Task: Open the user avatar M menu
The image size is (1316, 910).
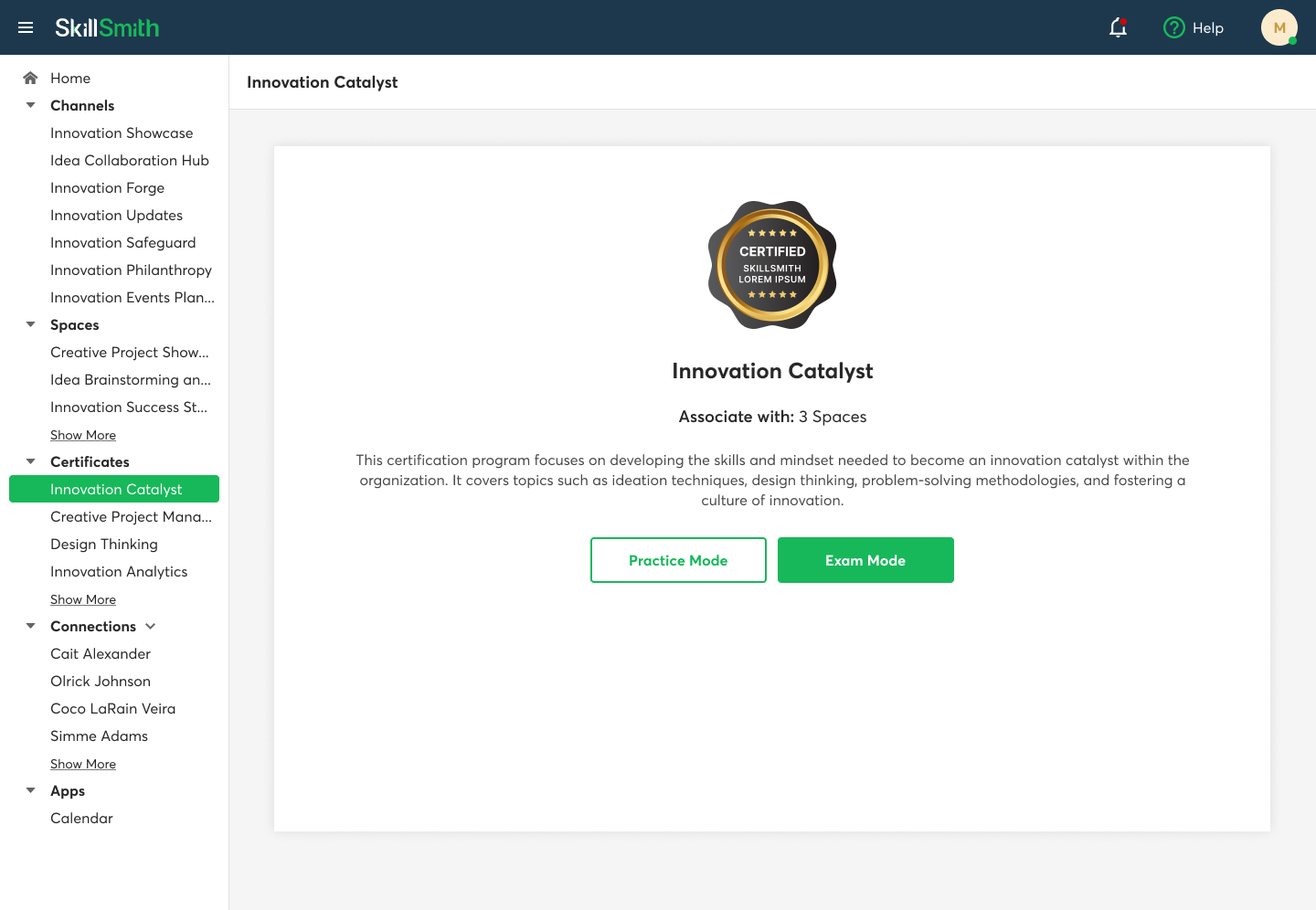Action: [1279, 27]
